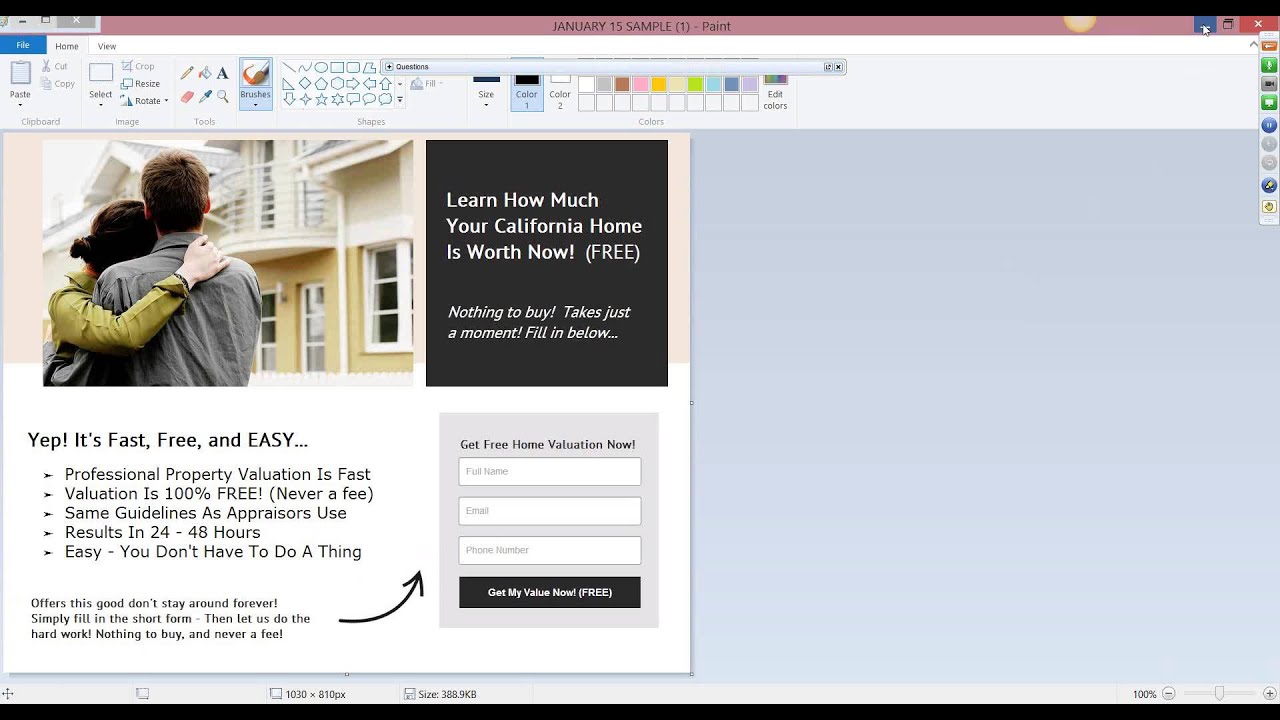1280x720 pixels.
Task: Click Edit colors button
Action: (775, 90)
